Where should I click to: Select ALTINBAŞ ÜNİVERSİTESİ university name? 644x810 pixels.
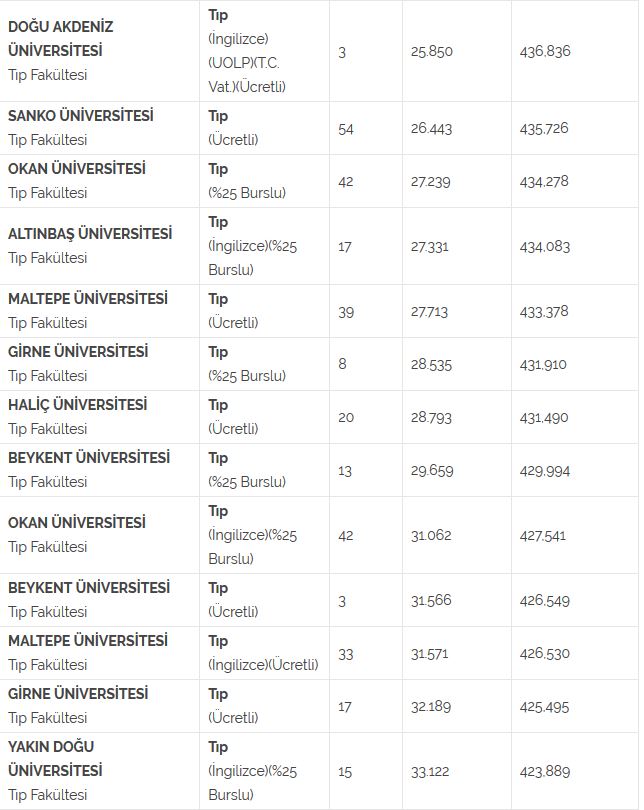pyautogui.click(x=90, y=233)
